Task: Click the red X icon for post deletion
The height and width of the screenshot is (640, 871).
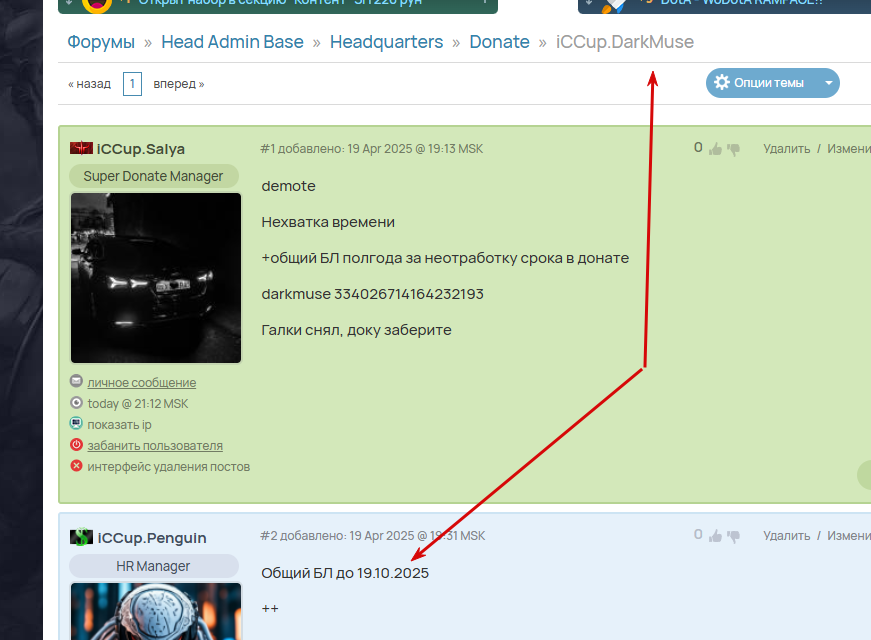Action: coord(76,466)
